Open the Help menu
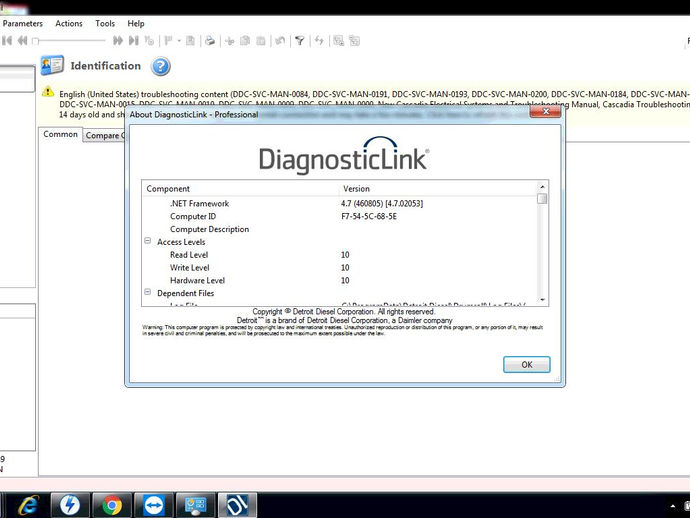This screenshot has width=690, height=518. (x=136, y=23)
